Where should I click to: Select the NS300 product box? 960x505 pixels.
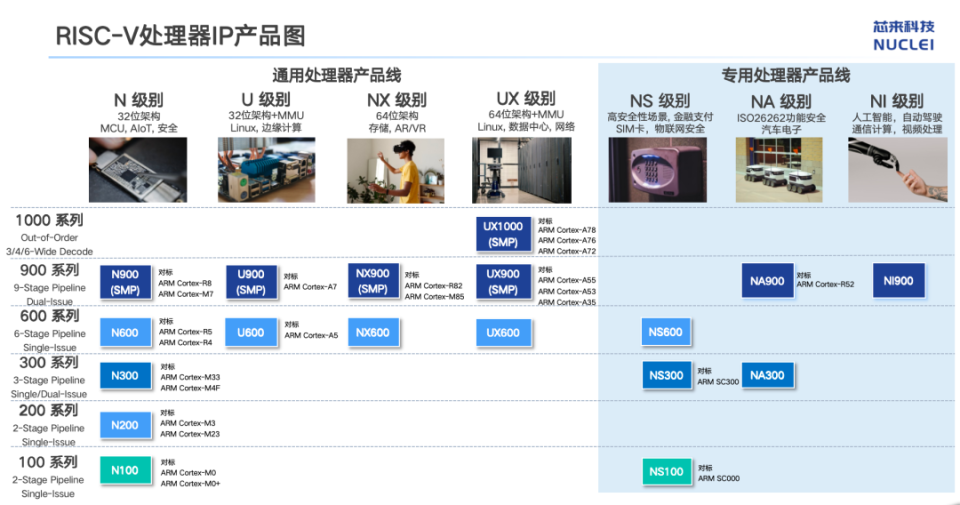666,375
